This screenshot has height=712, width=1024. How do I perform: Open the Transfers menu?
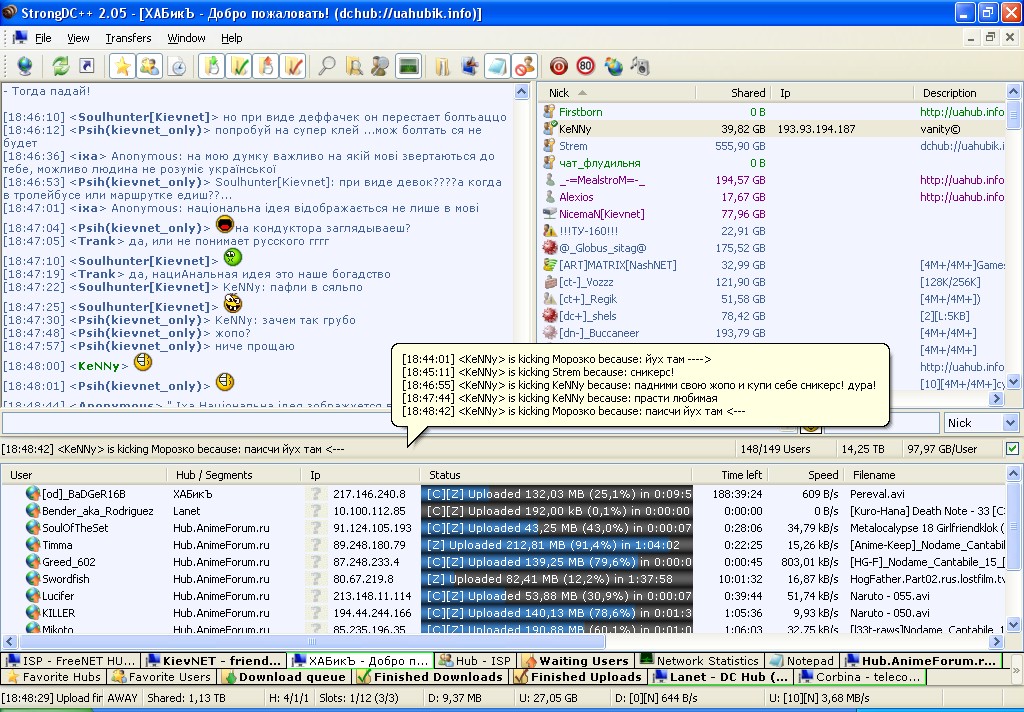(x=128, y=38)
